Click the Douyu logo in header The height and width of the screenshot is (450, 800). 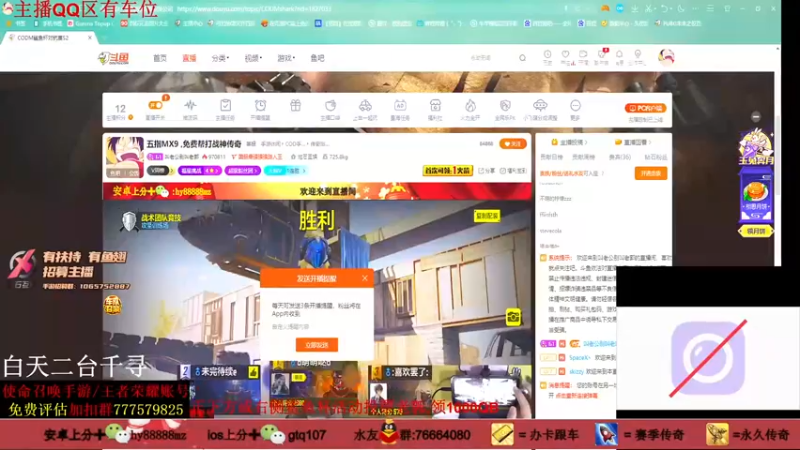point(113,58)
